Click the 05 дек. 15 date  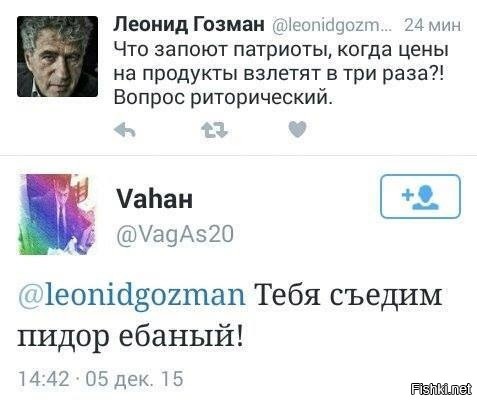click(x=134, y=379)
